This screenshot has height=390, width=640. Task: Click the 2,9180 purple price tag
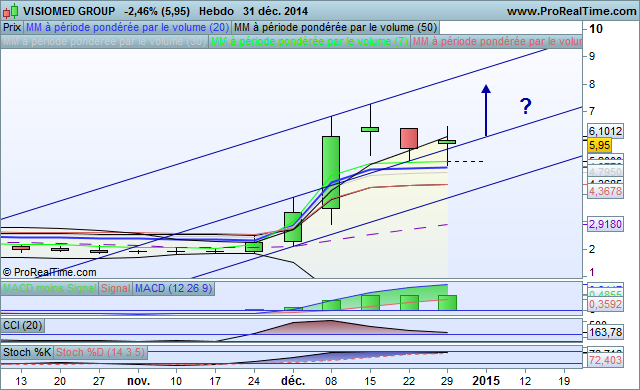605,224
